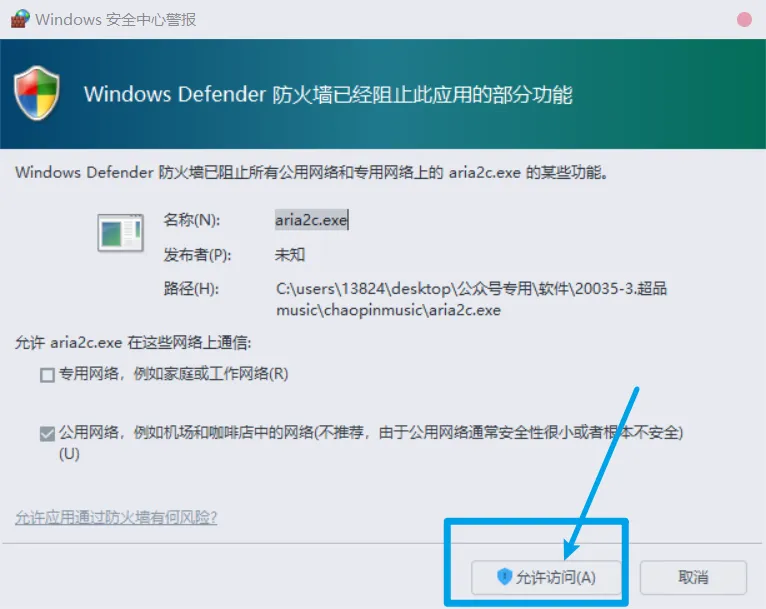Click the banner heading 防火墙已经阻止此应用的部分功能
The height and width of the screenshot is (609, 766).
[x=422, y=94]
